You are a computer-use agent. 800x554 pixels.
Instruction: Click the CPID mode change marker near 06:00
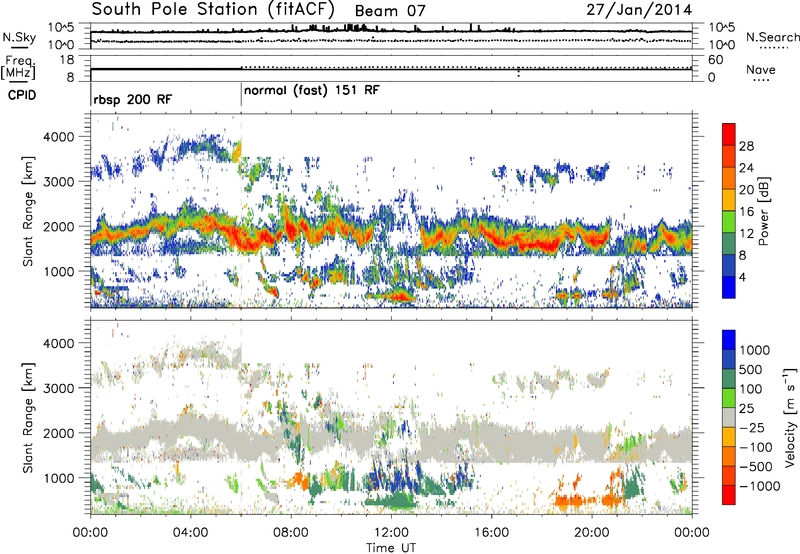pyautogui.click(x=241, y=95)
